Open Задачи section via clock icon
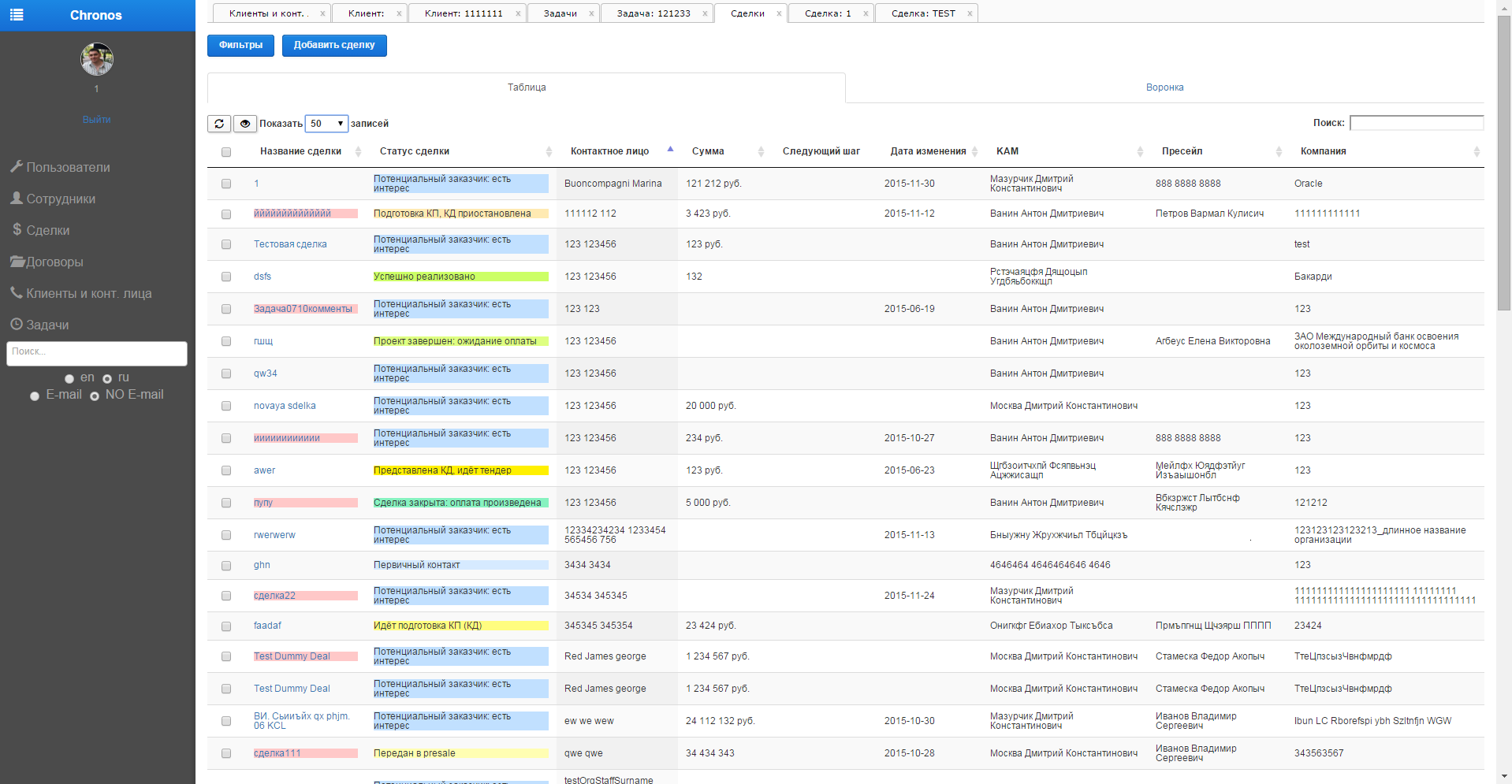This screenshot has width=1512, height=784. click(x=17, y=324)
